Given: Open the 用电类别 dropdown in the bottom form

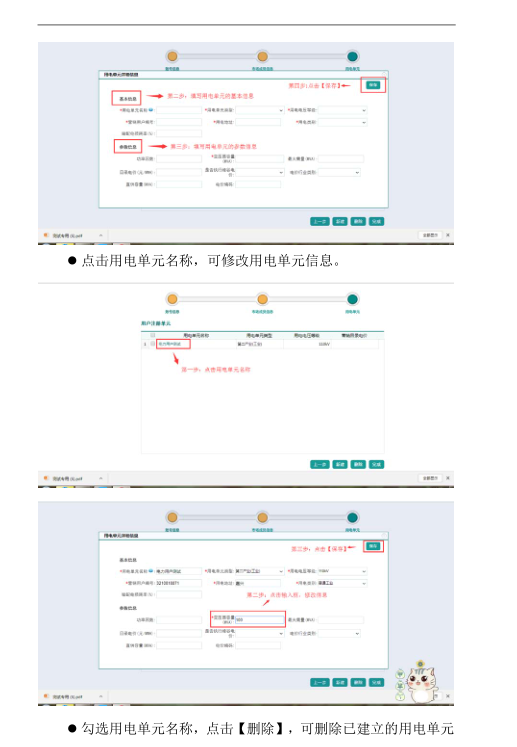Looking at the screenshot, I should 342,583.
